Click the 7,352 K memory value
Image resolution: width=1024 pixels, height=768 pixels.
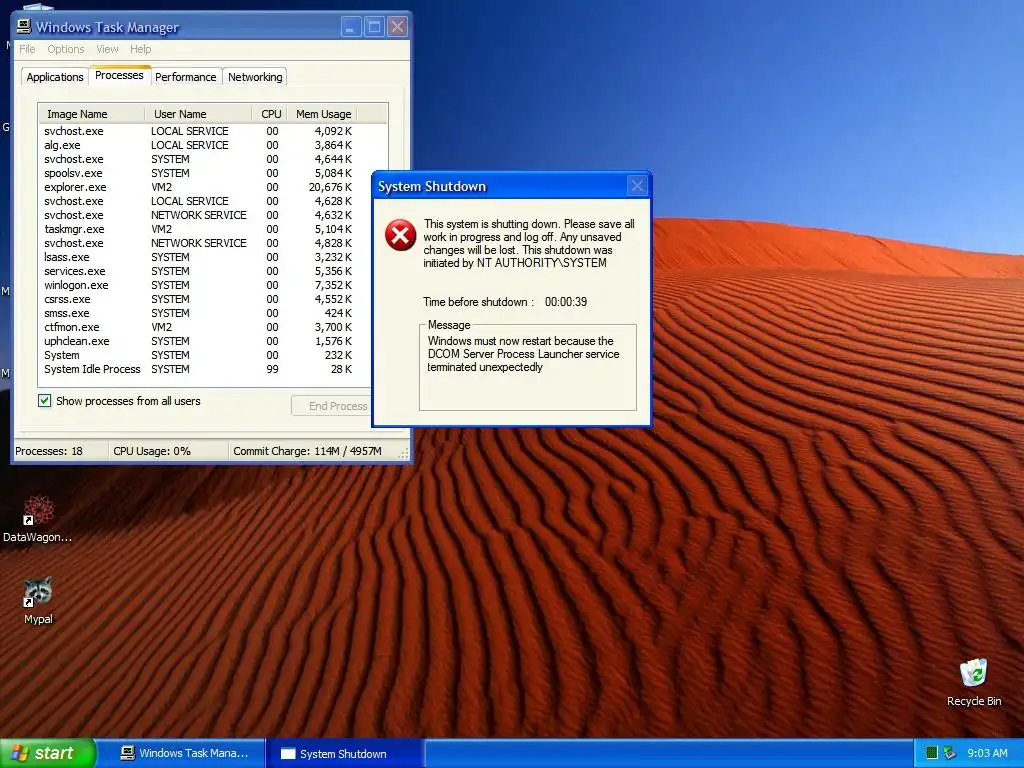333,285
